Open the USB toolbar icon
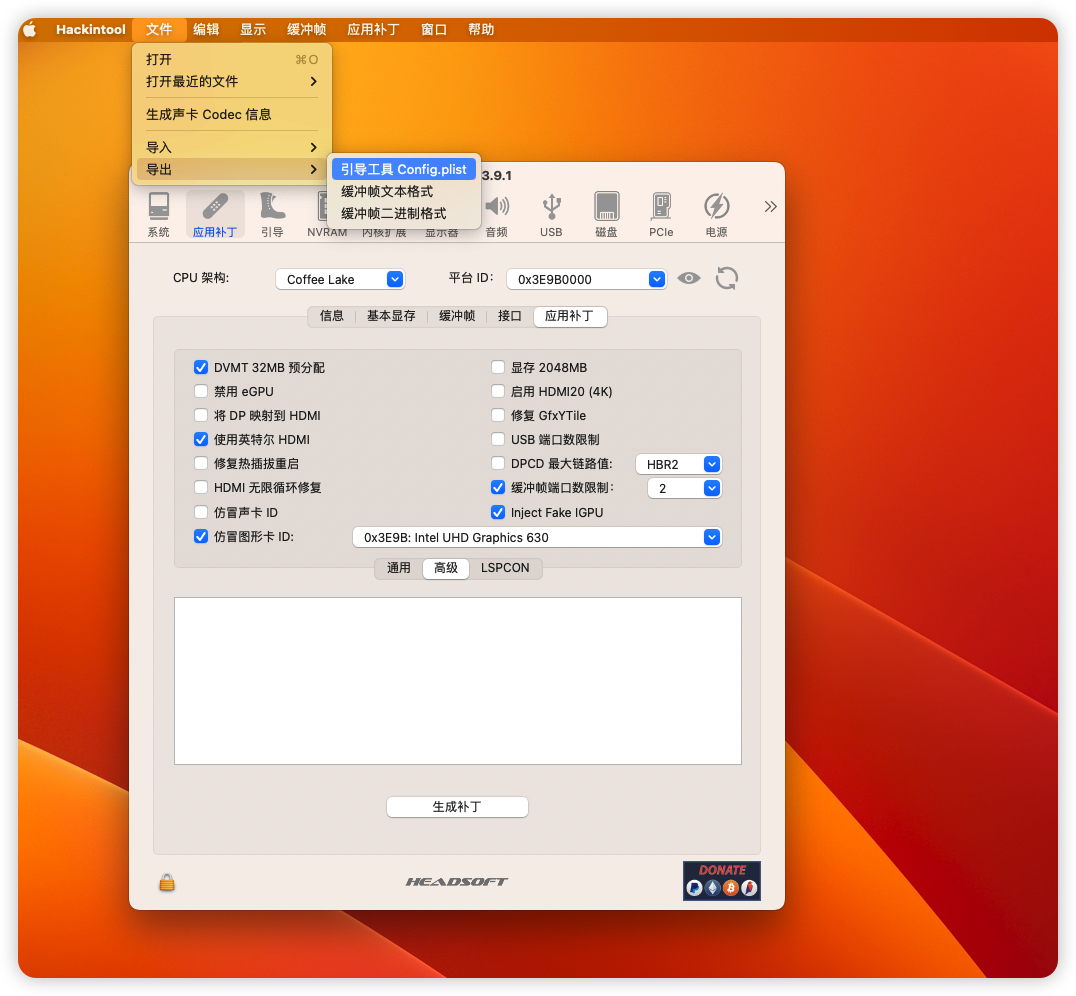1076x996 pixels. point(551,214)
